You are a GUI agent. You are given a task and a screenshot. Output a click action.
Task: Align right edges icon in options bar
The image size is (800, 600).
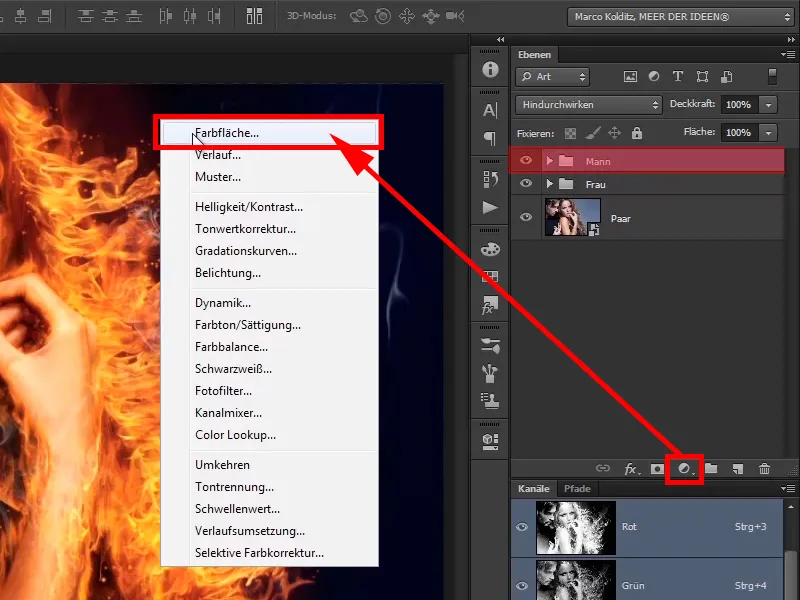point(45,16)
